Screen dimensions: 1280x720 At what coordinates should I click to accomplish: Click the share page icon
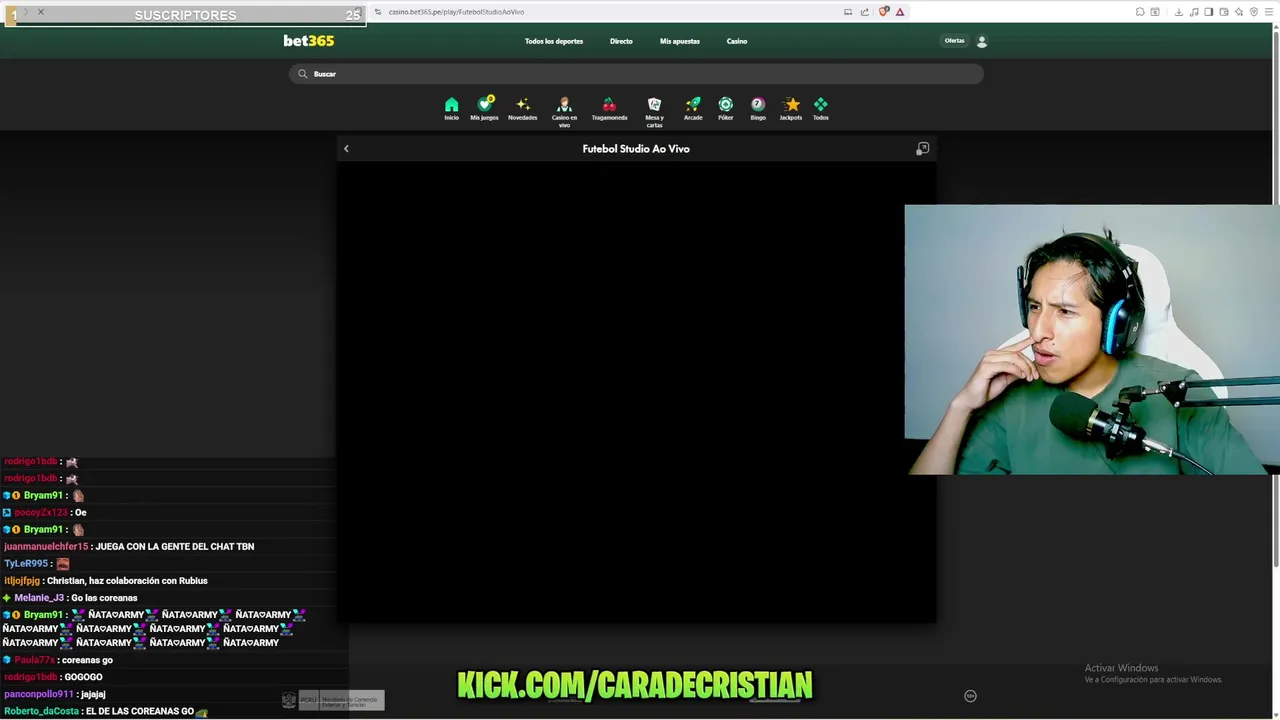pos(864,12)
